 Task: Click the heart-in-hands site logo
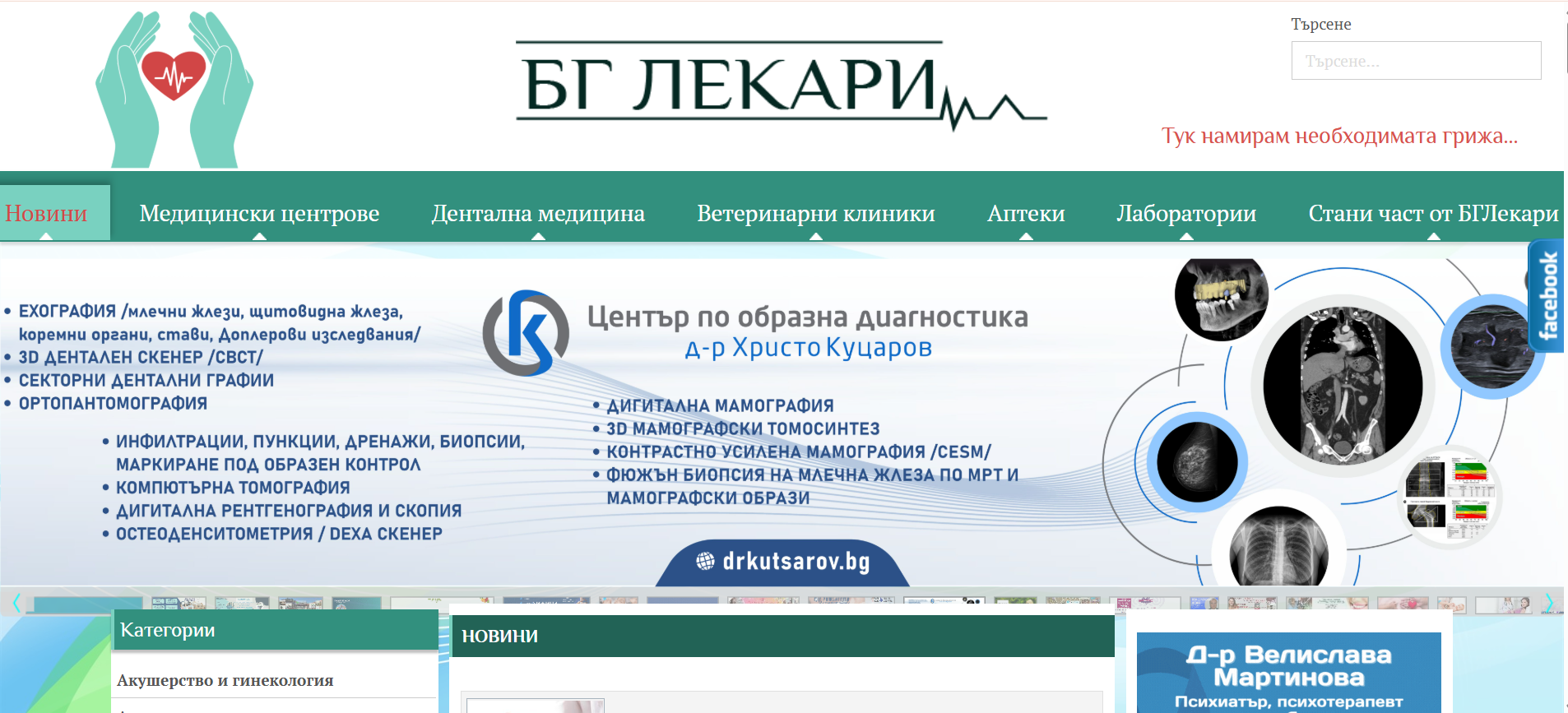(174, 89)
